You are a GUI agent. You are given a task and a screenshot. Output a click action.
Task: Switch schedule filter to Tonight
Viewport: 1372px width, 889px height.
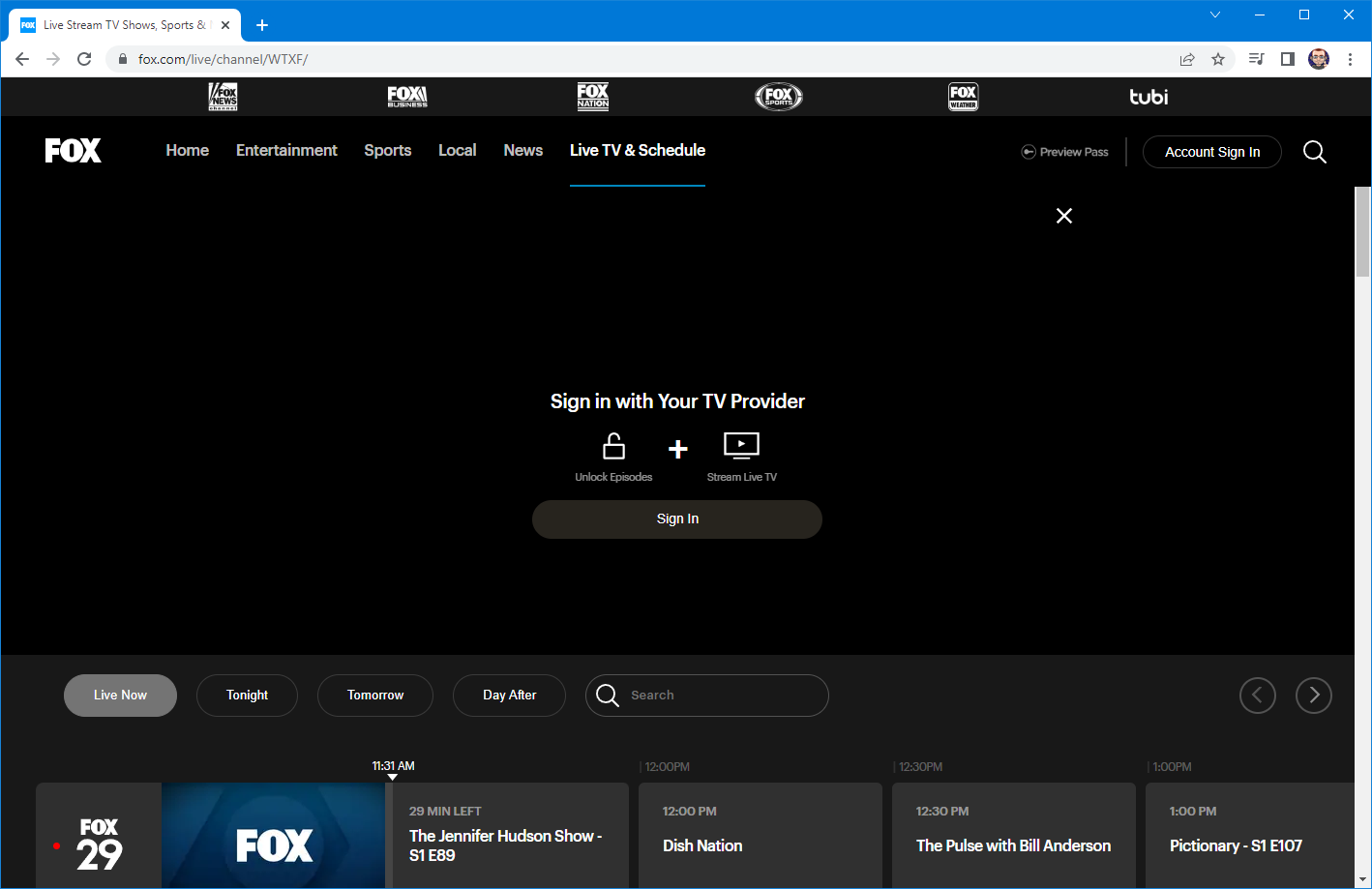(x=247, y=696)
